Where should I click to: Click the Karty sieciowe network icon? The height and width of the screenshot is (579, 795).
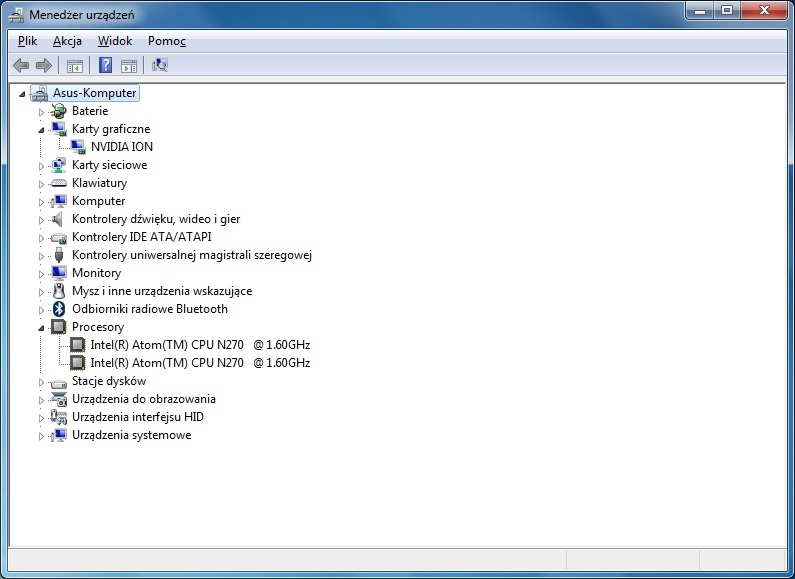pyautogui.click(x=59, y=165)
